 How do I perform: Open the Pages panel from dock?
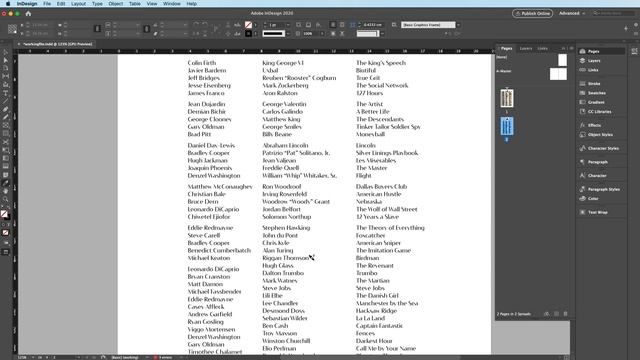[x=601, y=51]
